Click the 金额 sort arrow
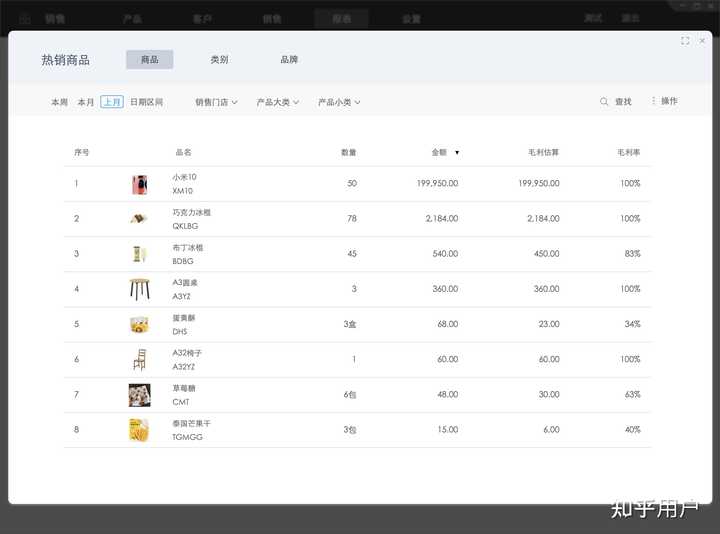This screenshot has width=720, height=534. (x=457, y=152)
